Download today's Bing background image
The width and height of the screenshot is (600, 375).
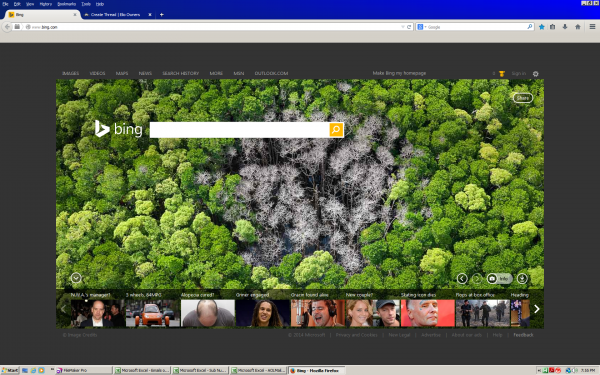(522, 279)
